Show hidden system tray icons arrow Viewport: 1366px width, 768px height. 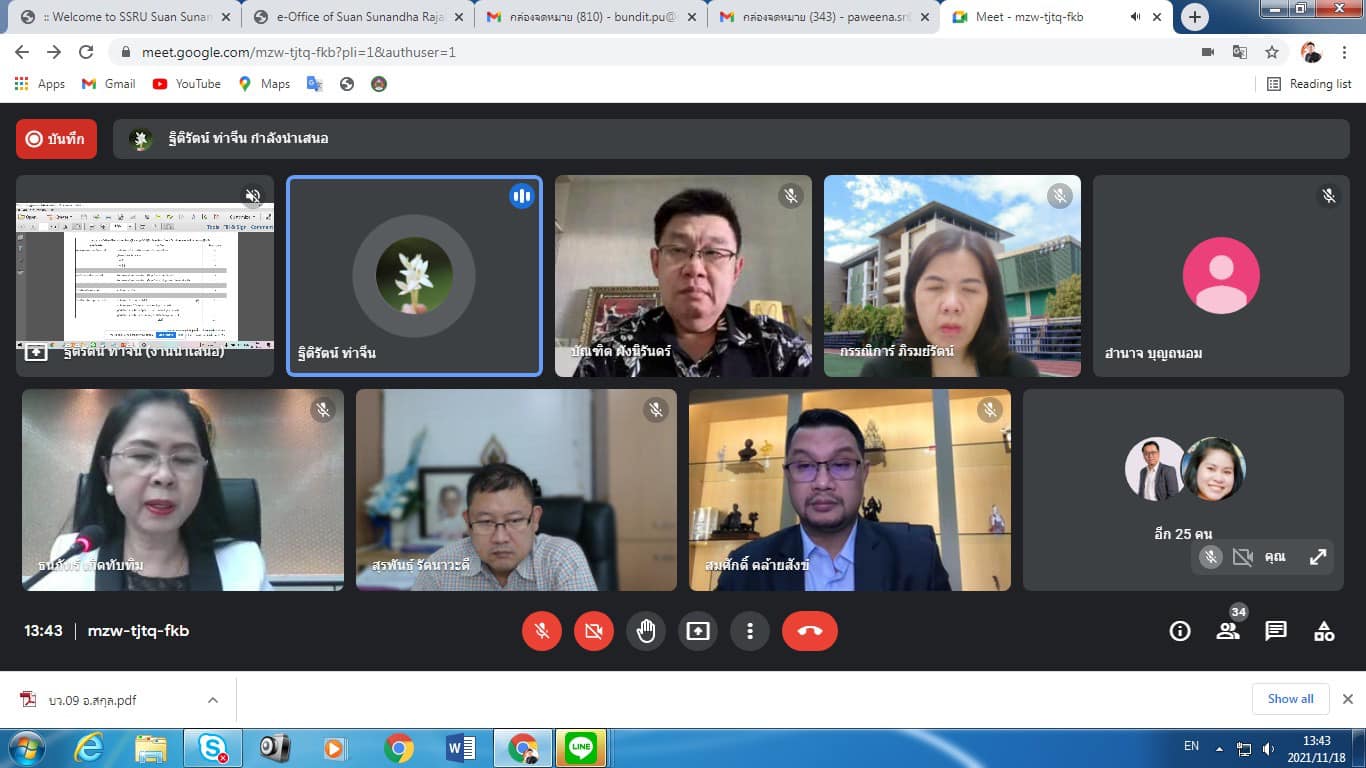1219,748
